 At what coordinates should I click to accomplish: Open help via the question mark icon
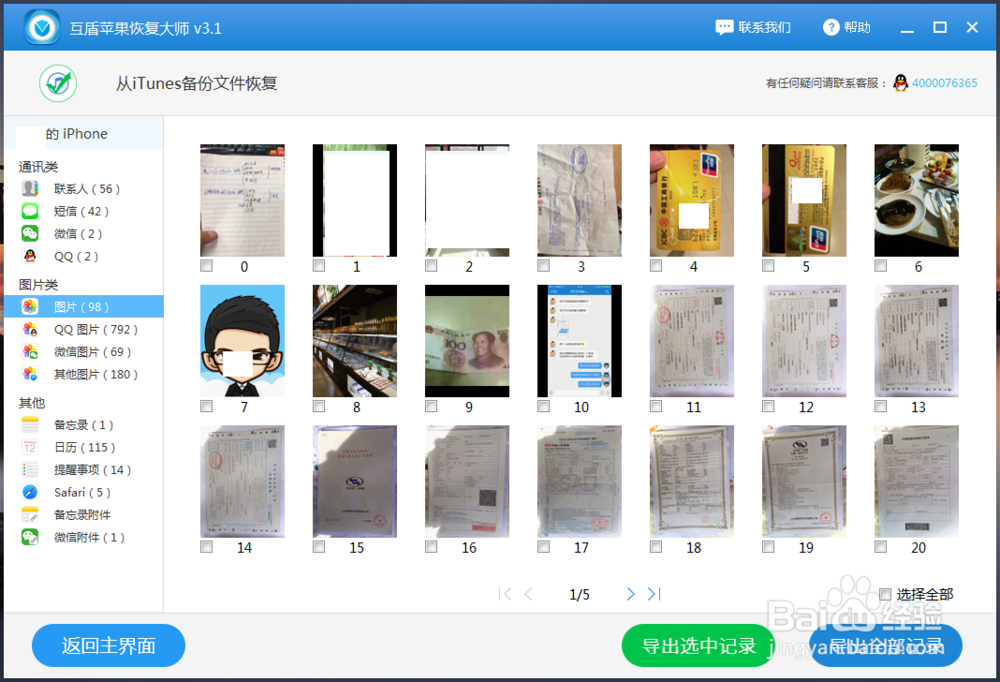pos(831,27)
